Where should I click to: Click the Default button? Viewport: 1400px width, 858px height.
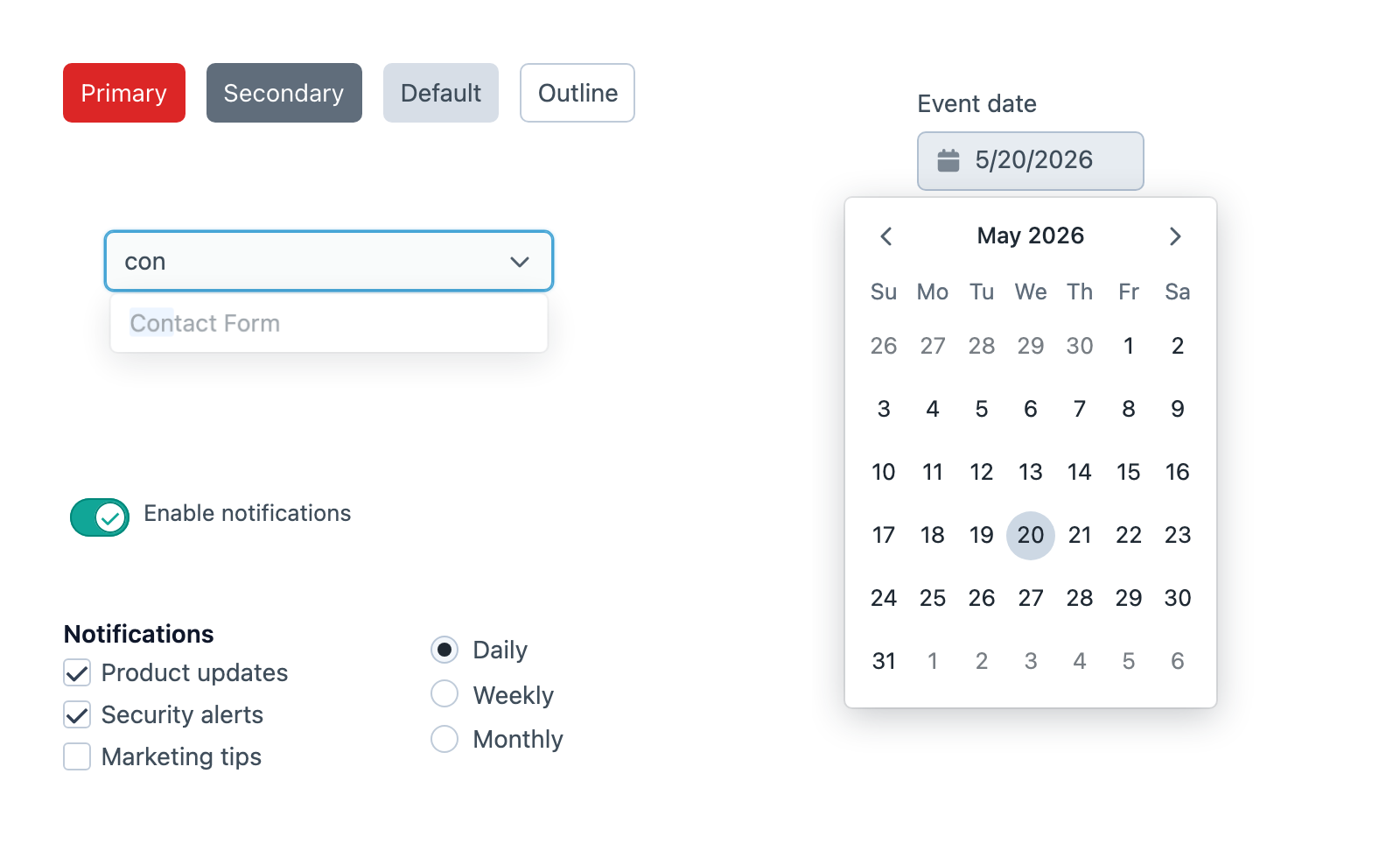point(441,93)
